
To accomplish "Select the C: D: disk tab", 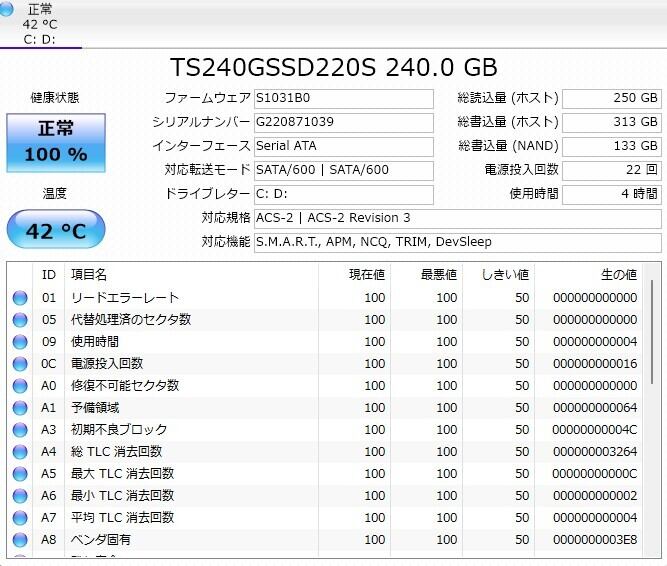I will tap(40, 39).
